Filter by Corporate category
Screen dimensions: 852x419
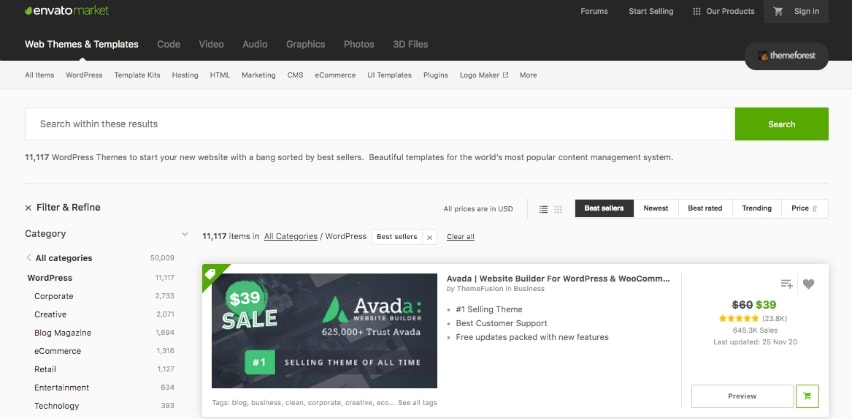tap(53, 296)
